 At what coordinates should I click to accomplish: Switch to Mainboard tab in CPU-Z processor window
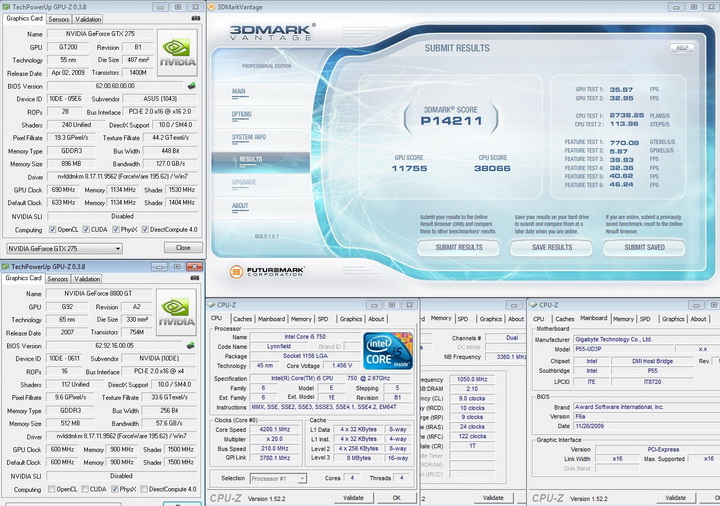pos(271,319)
